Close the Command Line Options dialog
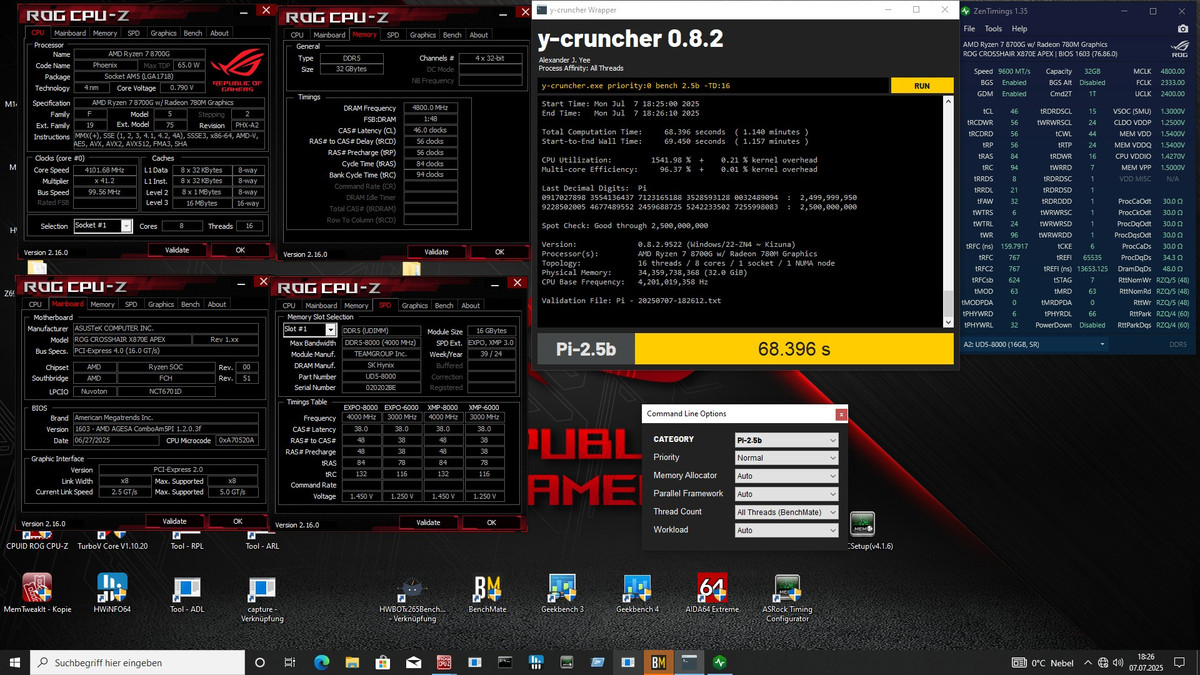The image size is (1200, 675). click(841, 414)
